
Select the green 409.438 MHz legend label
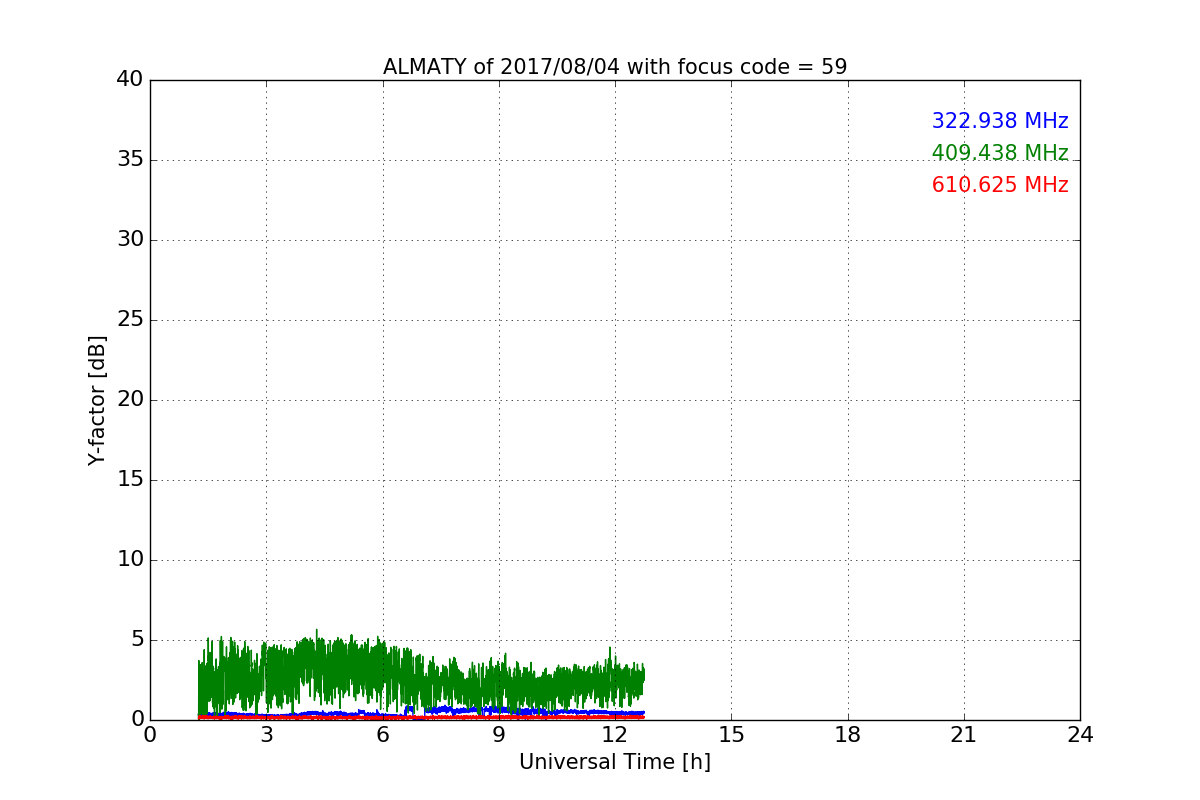(1000, 153)
